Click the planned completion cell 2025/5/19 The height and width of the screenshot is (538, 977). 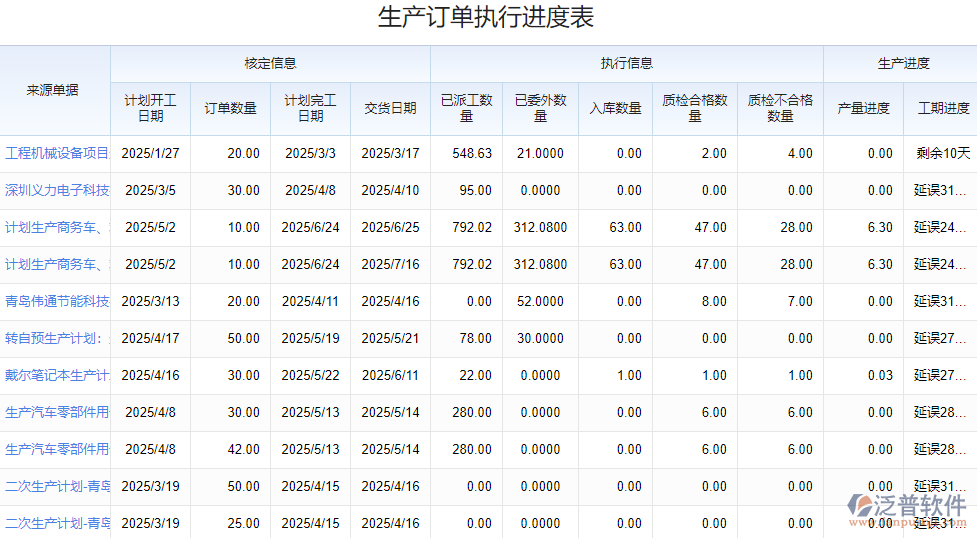pos(310,339)
